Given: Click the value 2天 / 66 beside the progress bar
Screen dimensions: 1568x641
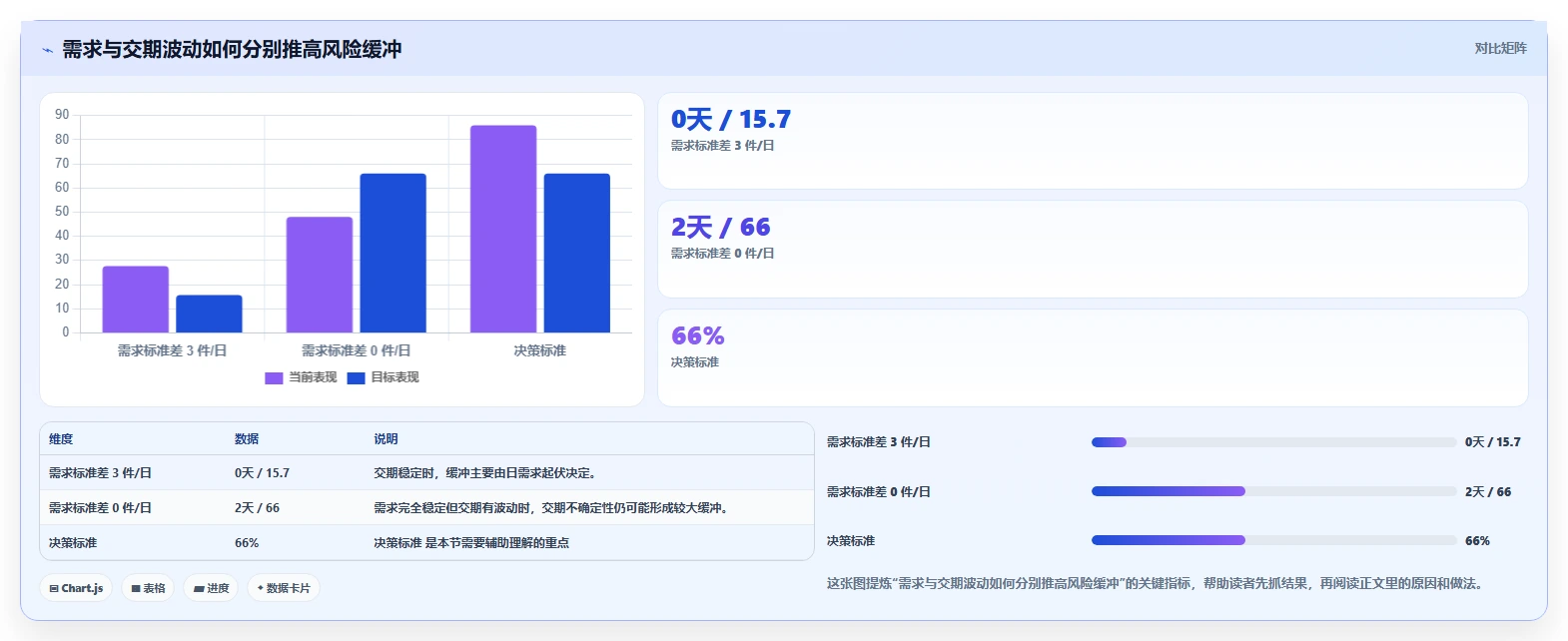Looking at the screenshot, I should click(1488, 492).
